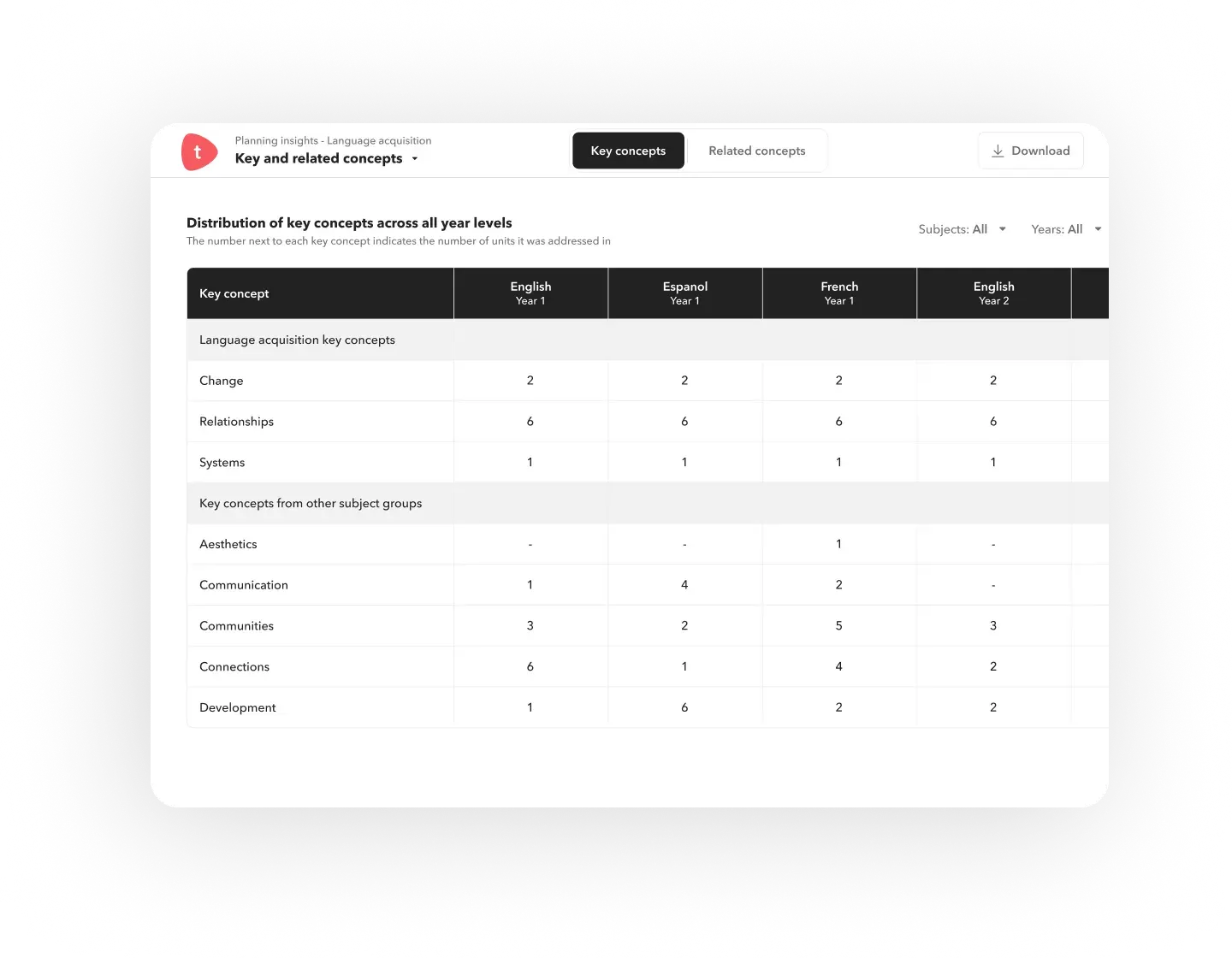
Task: Select the Espanol Year 1 column header
Action: [x=684, y=293]
